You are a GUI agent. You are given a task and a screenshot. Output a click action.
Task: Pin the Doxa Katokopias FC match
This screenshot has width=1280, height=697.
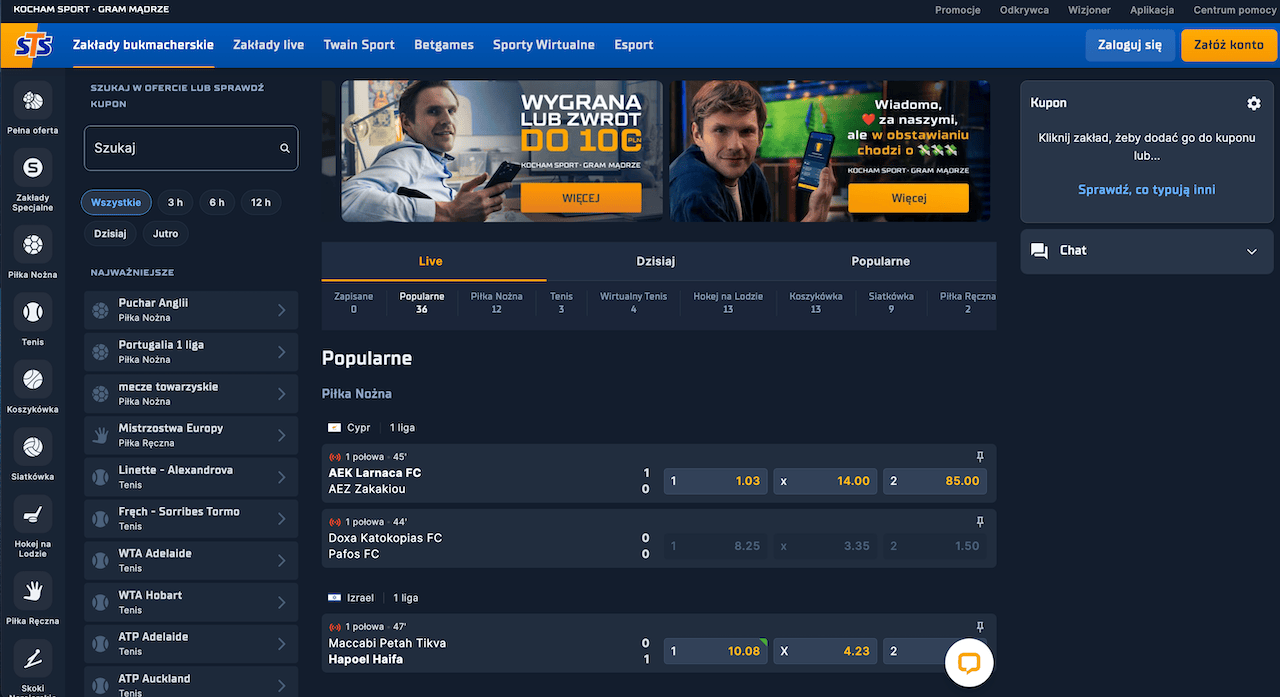[x=980, y=522]
